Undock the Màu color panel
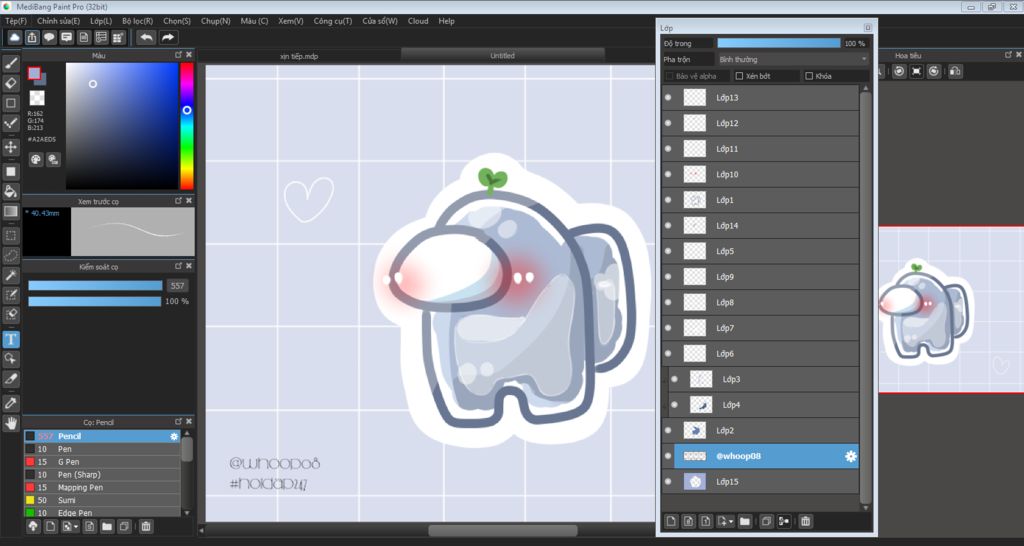 point(178,55)
